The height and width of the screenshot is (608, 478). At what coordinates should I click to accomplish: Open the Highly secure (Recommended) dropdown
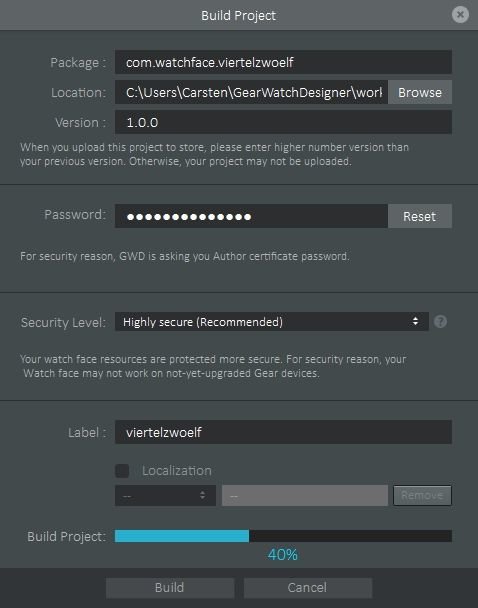[272, 321]
